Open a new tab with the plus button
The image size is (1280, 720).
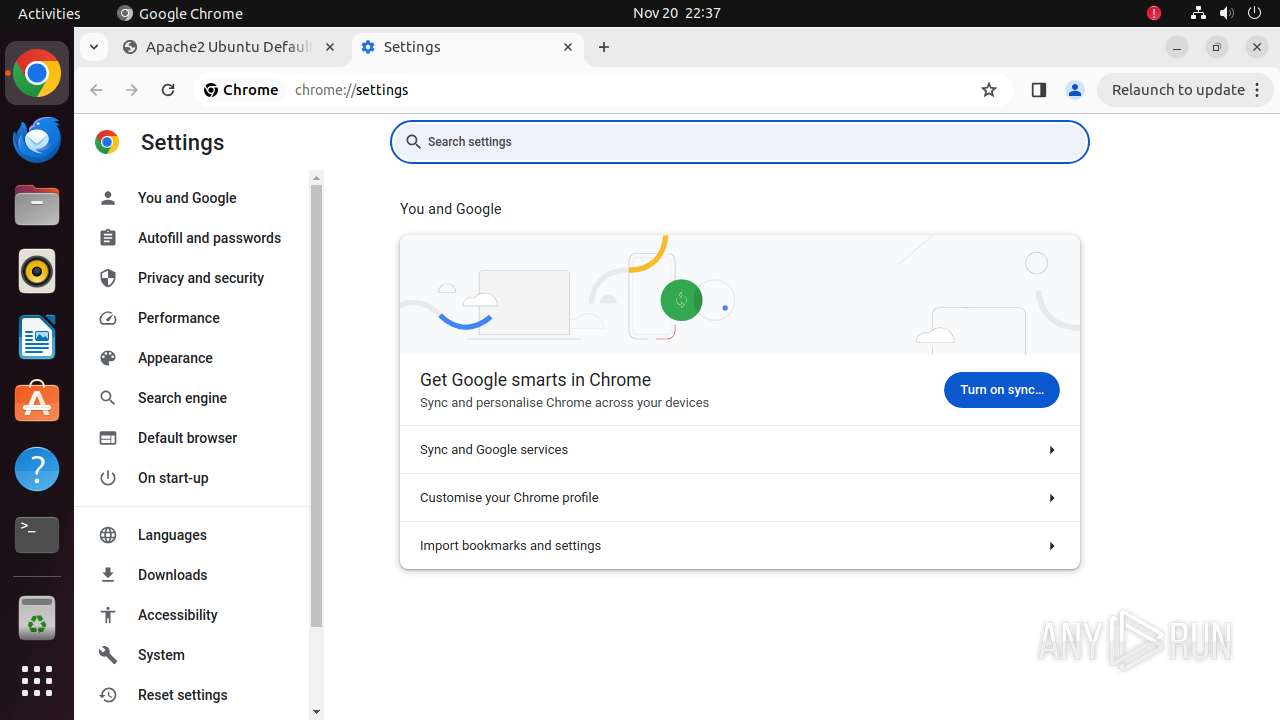[x=604, y=47]
